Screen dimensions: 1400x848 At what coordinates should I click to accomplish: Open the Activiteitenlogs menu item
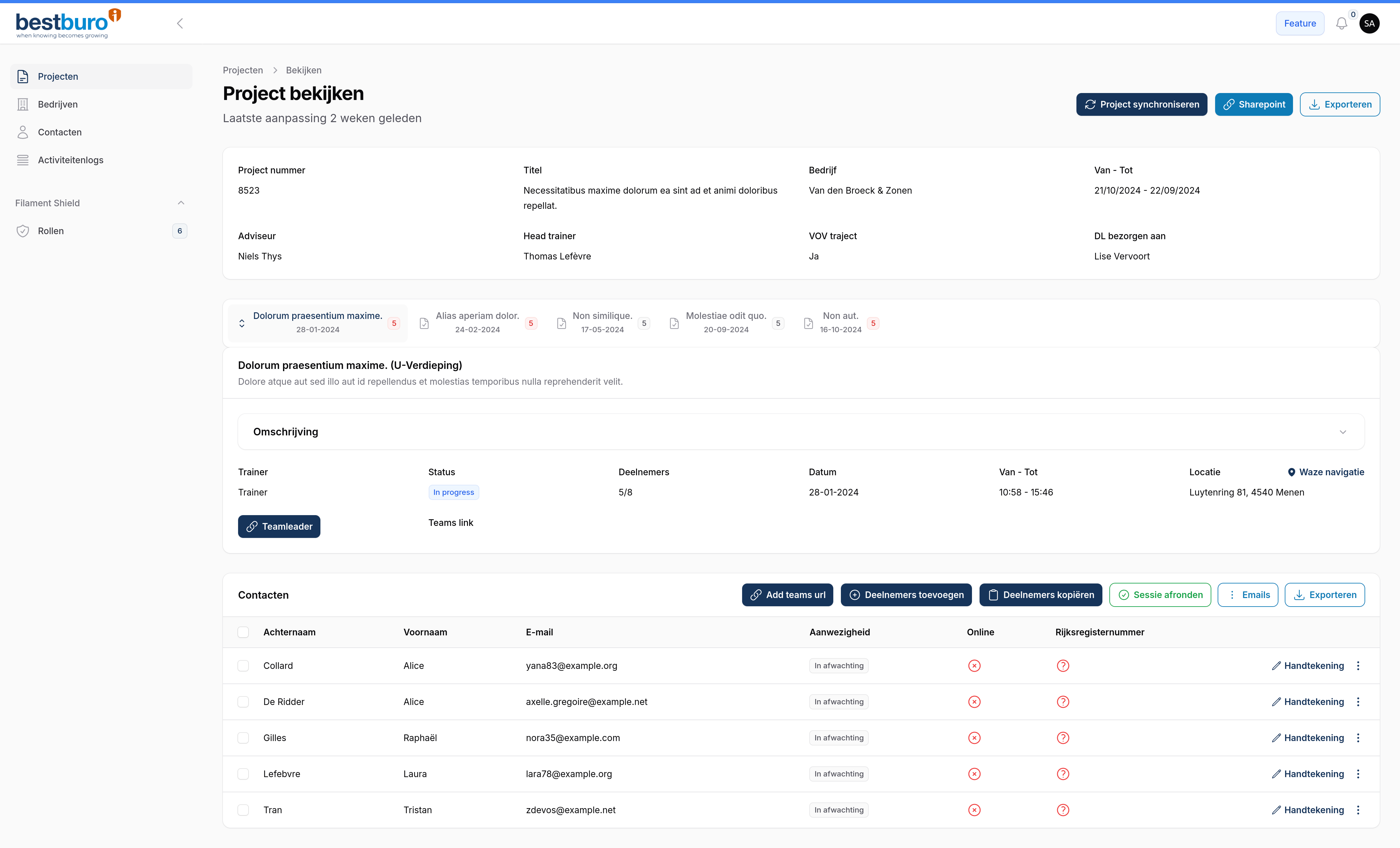click(x=71, y=160)
